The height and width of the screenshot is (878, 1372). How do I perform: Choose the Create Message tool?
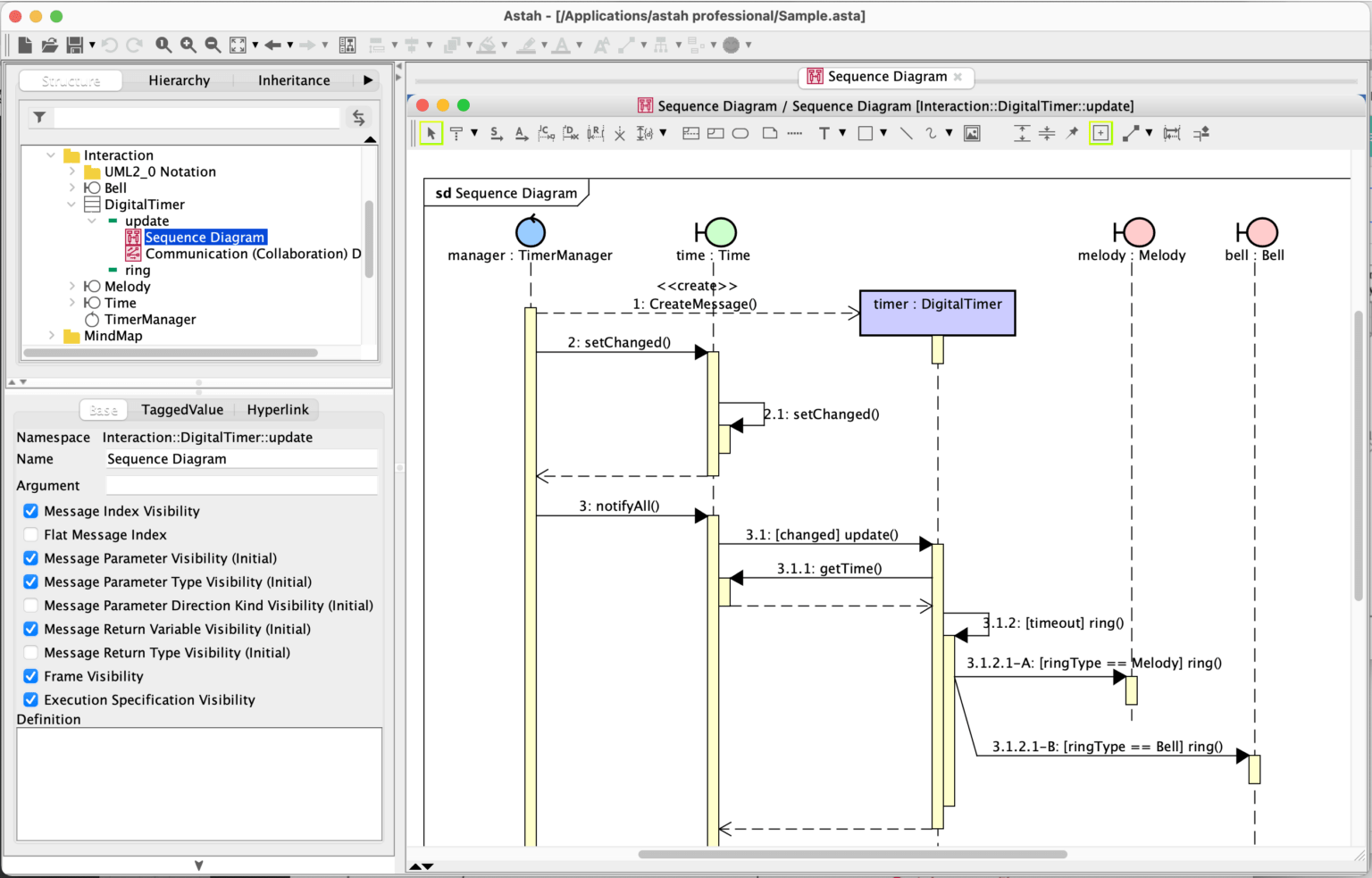tap(546, 134)
